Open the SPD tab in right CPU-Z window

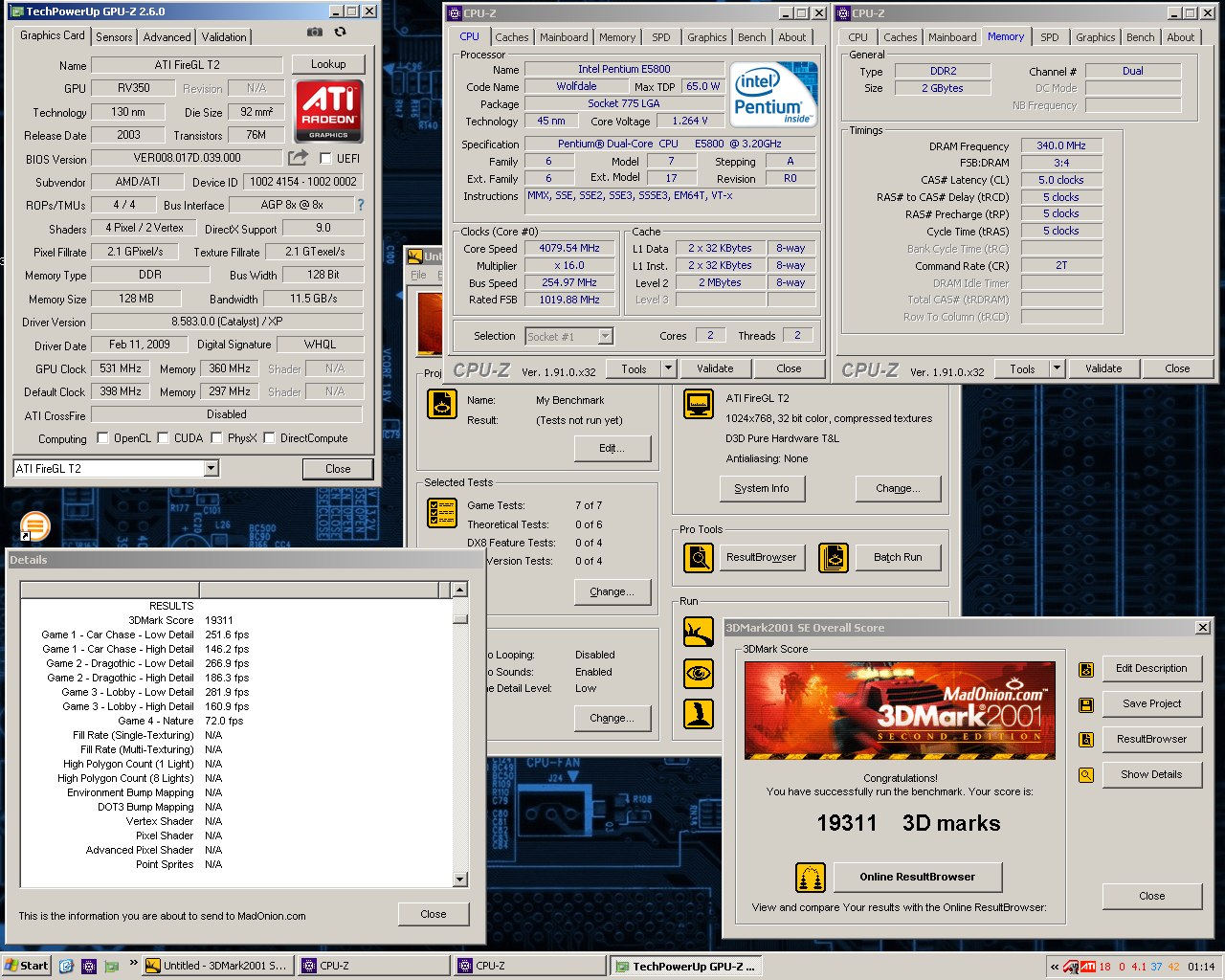click(x=1050, y=37)
